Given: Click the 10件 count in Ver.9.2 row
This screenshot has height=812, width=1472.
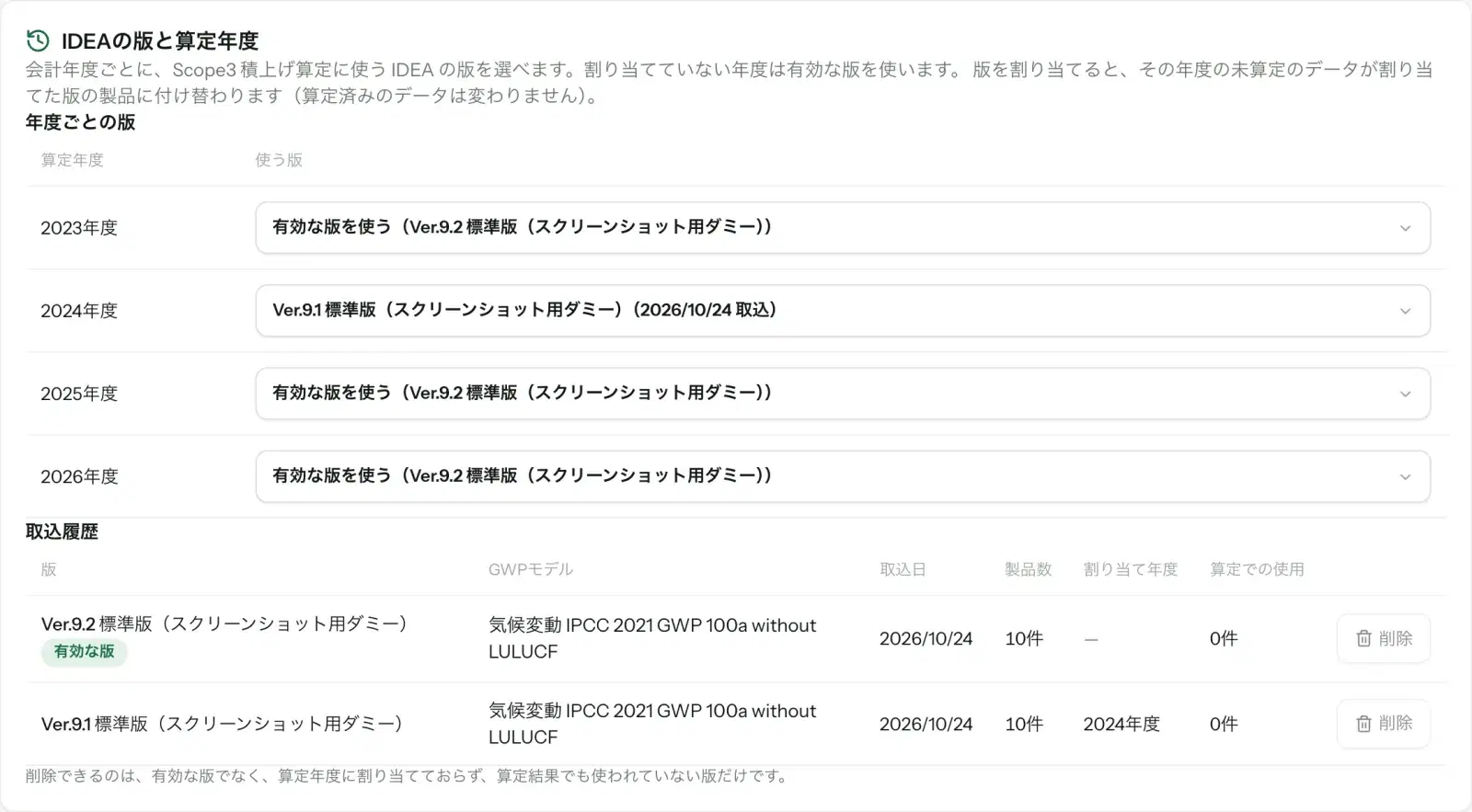Looking at the screenshot, I should (x=1024, y=638).
